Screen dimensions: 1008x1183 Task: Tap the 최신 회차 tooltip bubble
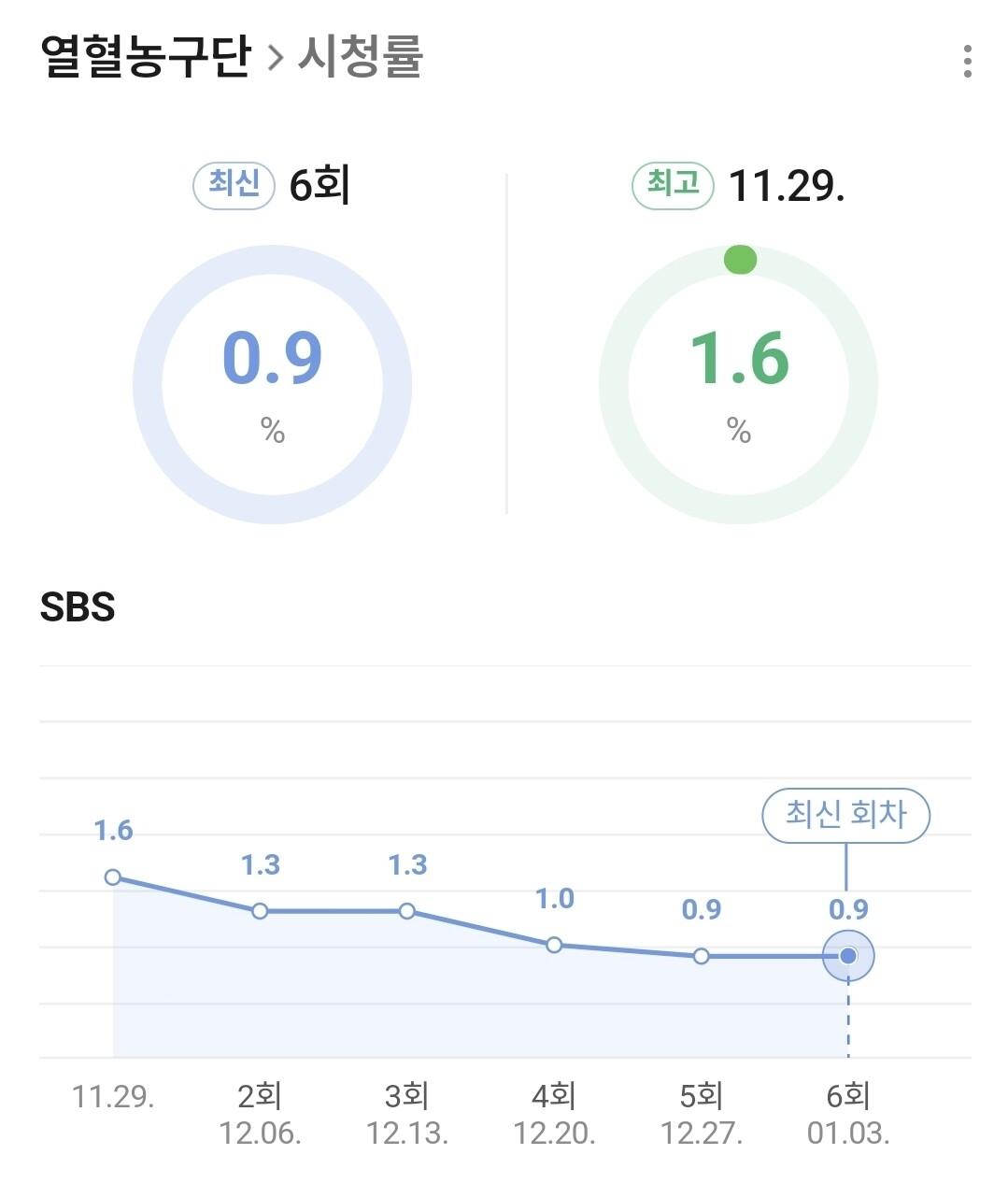click(846, 815)
